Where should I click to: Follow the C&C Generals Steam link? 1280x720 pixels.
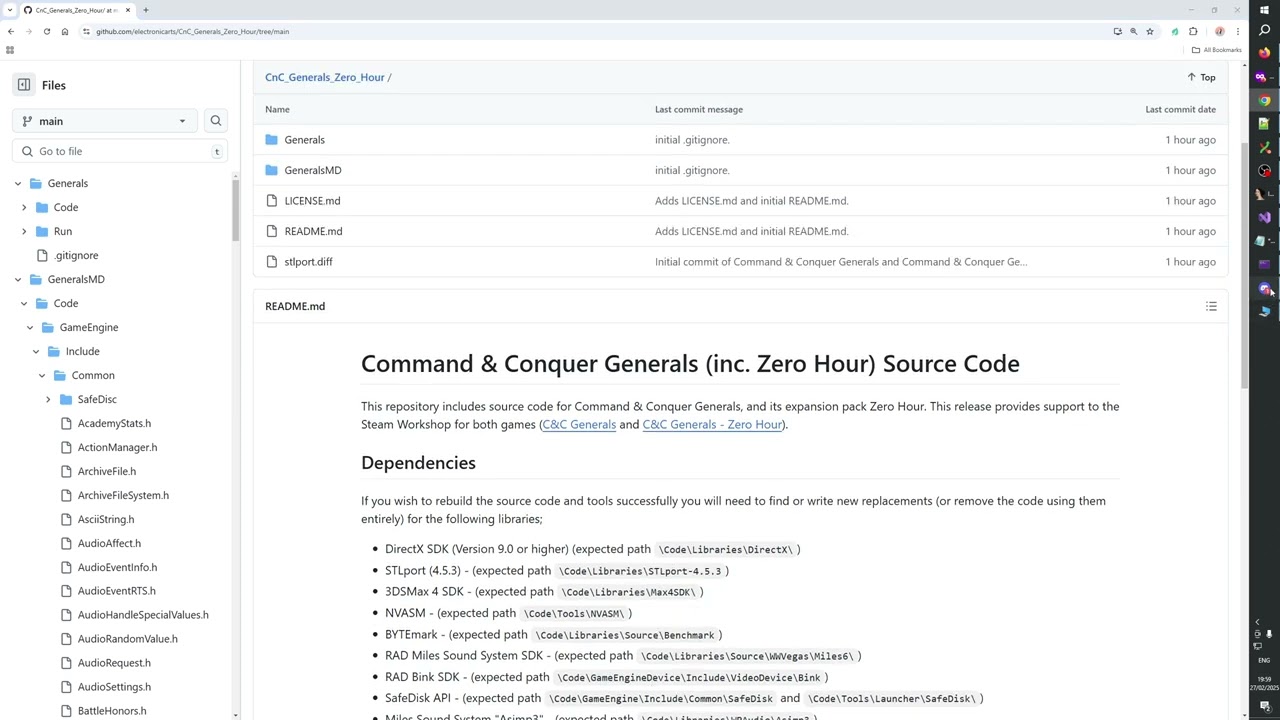point(579,424)
